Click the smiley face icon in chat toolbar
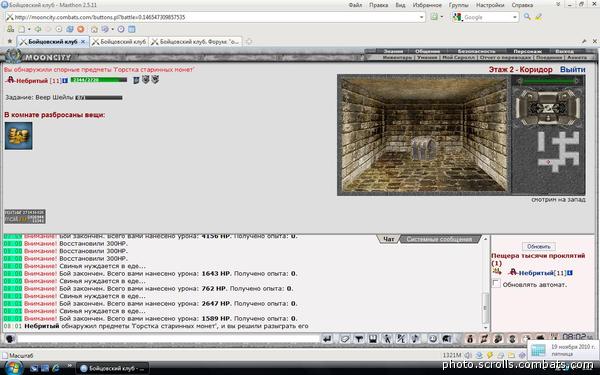The width and height of the screenshot is (600, 375). pyautogui.click(x=433, y=339)
